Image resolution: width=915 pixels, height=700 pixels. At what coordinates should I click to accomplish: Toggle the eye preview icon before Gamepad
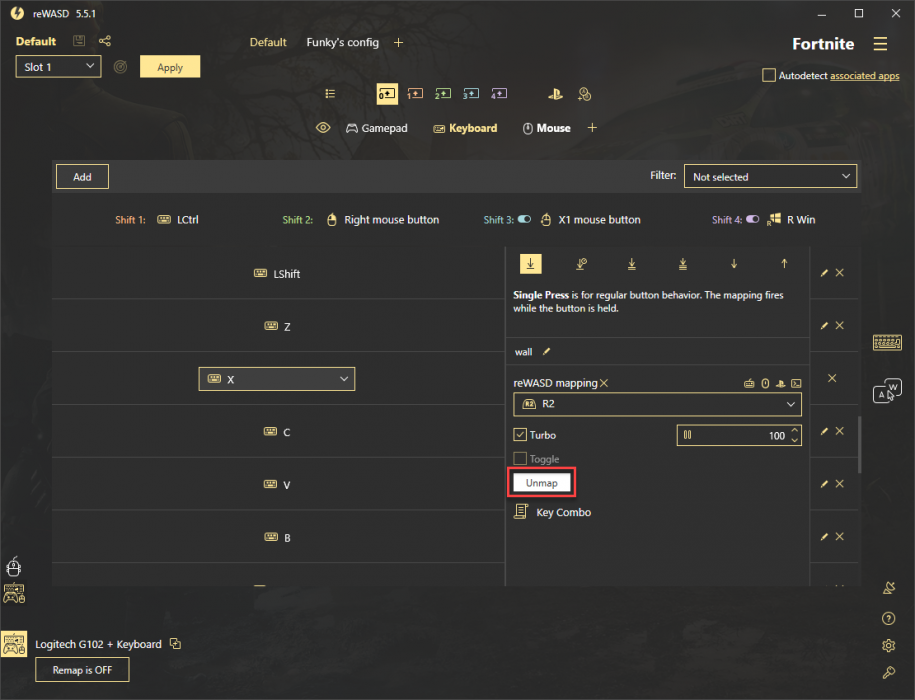323,128
